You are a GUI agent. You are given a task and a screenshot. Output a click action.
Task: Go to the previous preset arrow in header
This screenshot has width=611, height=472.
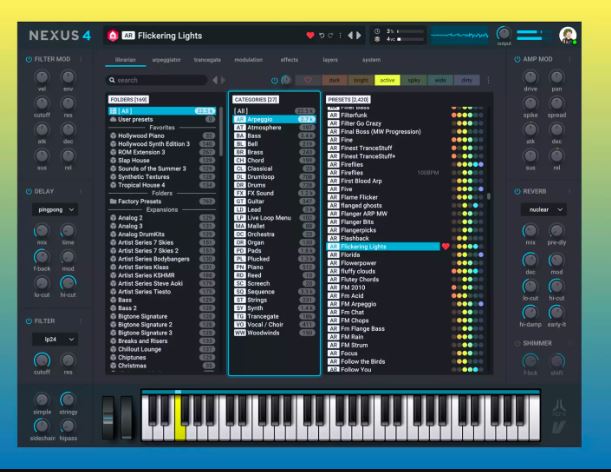tap(350, 35)
